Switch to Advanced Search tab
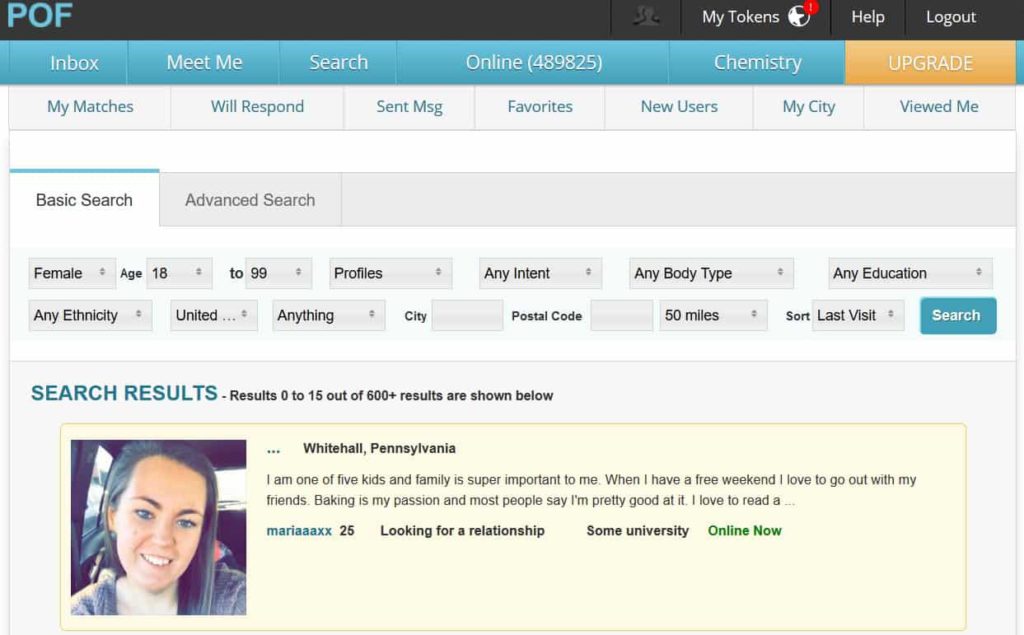Viewport: 1024px width, 635px height. pyautogui.click(x=250, y=200)
